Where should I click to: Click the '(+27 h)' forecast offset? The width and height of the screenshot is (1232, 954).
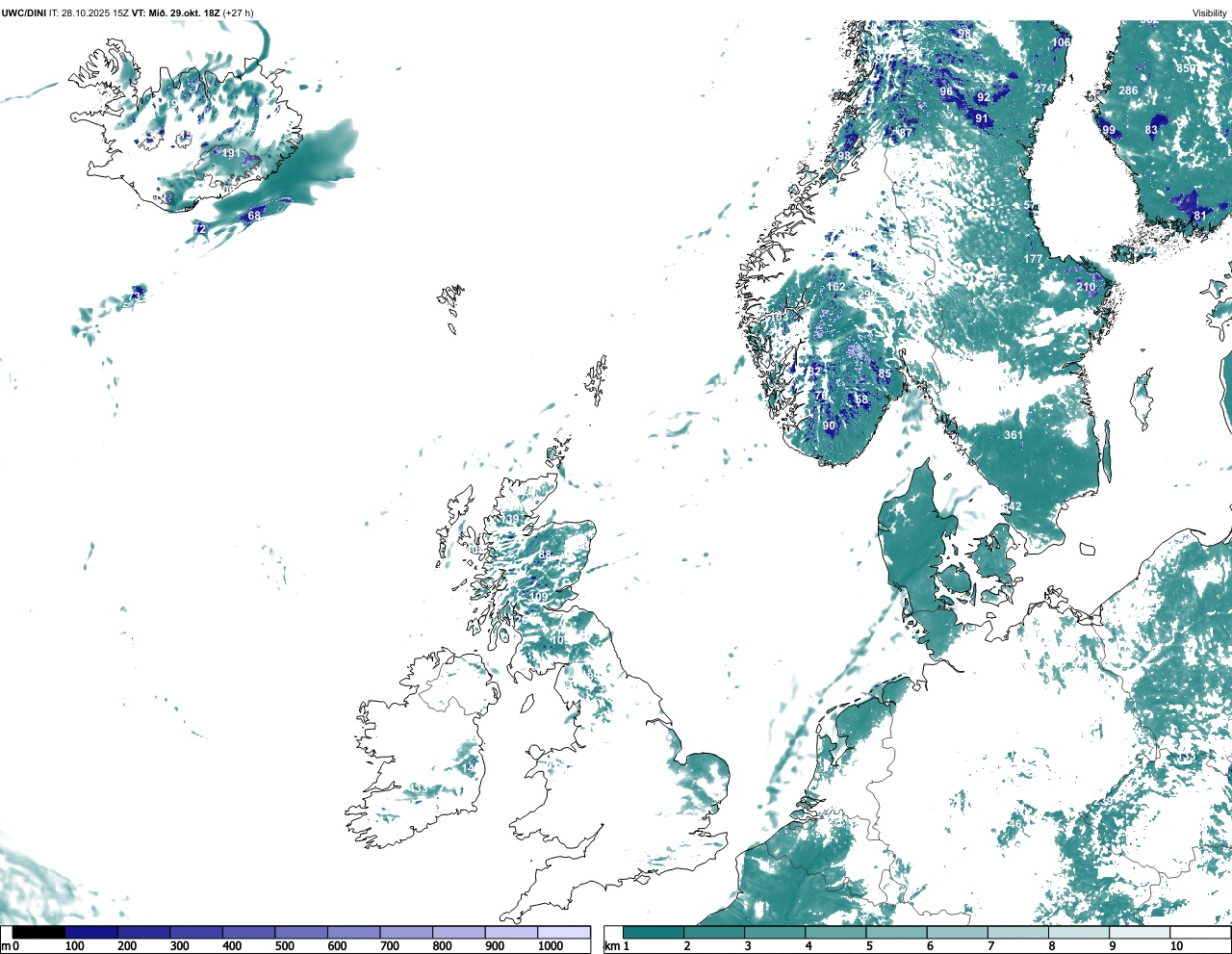pos(239,13)
